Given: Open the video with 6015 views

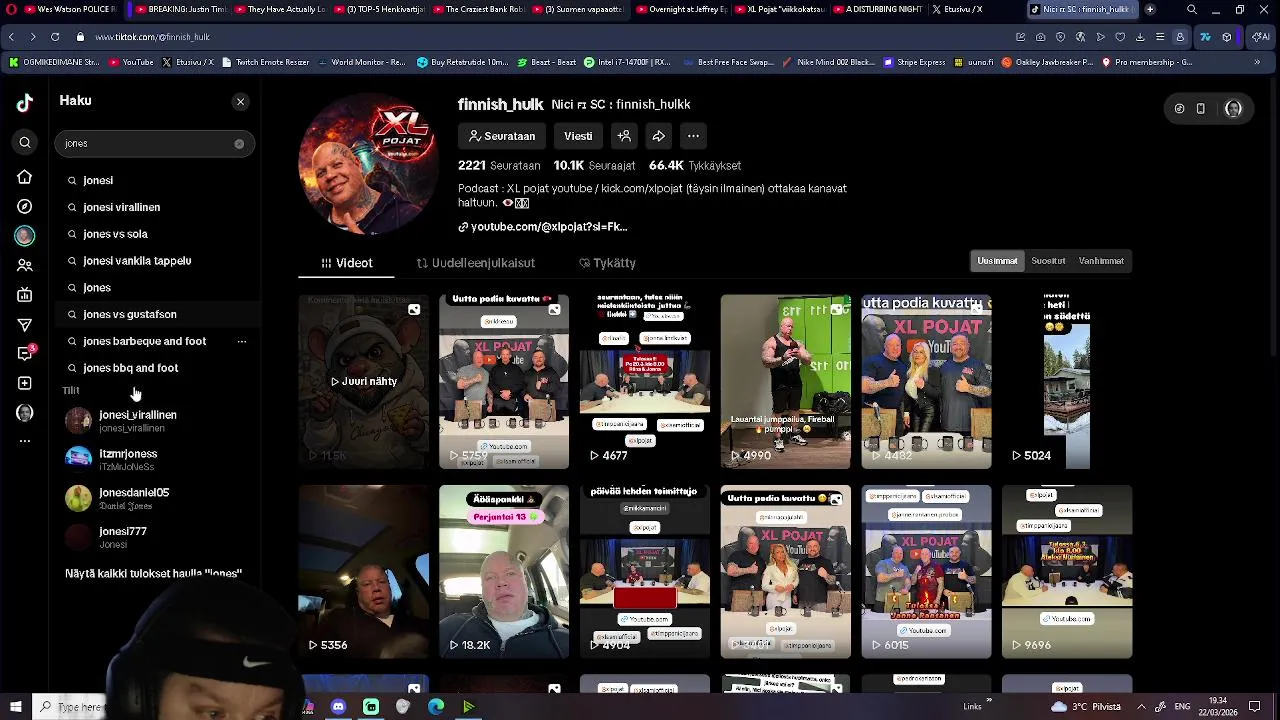Looking at the screenshot, I should point(926,572).
